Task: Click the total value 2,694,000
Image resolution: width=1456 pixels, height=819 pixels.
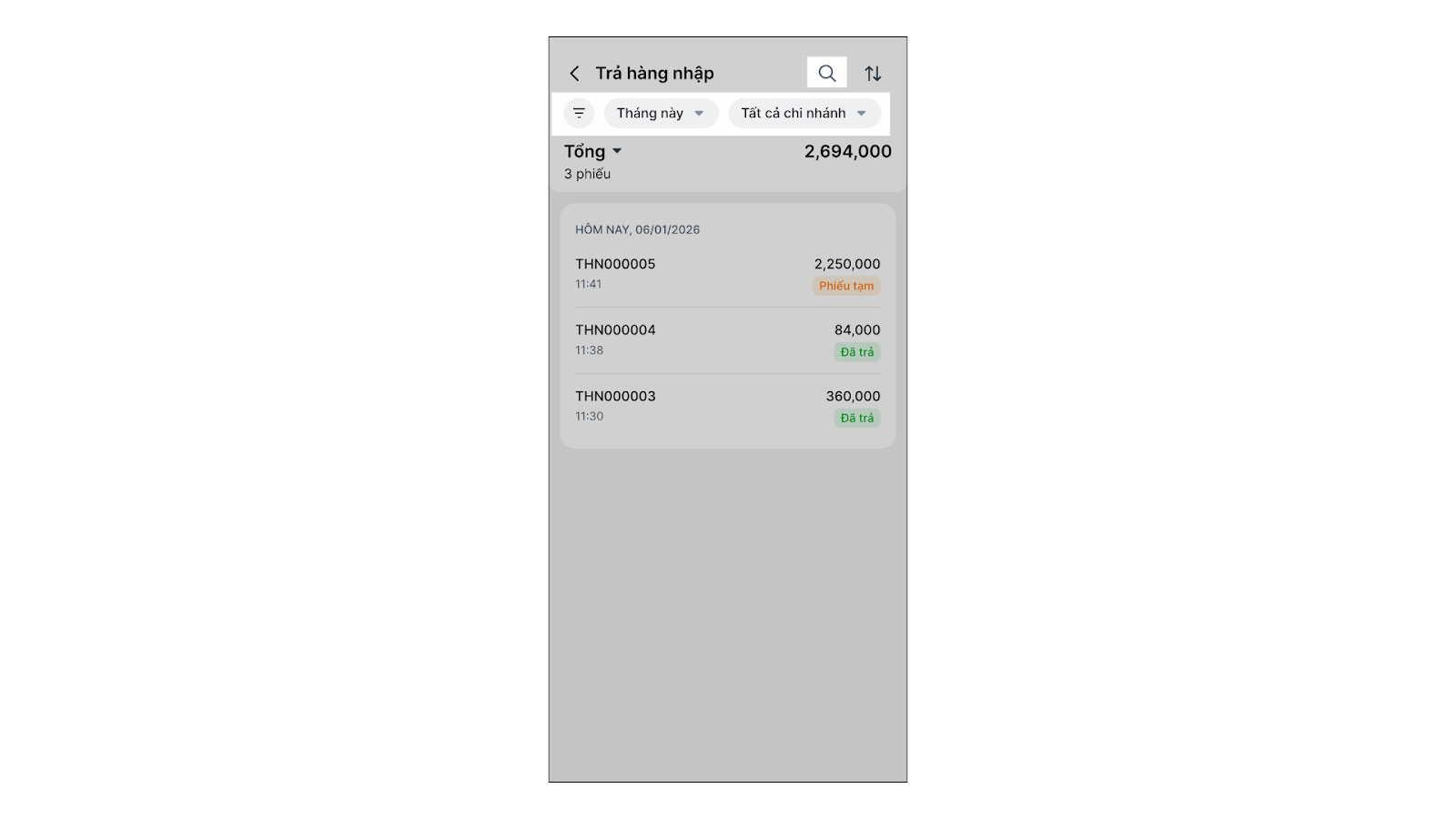Action: click(847, 152)
